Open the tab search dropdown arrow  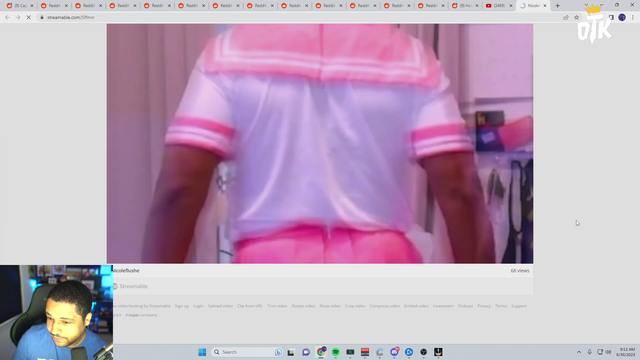587,5
